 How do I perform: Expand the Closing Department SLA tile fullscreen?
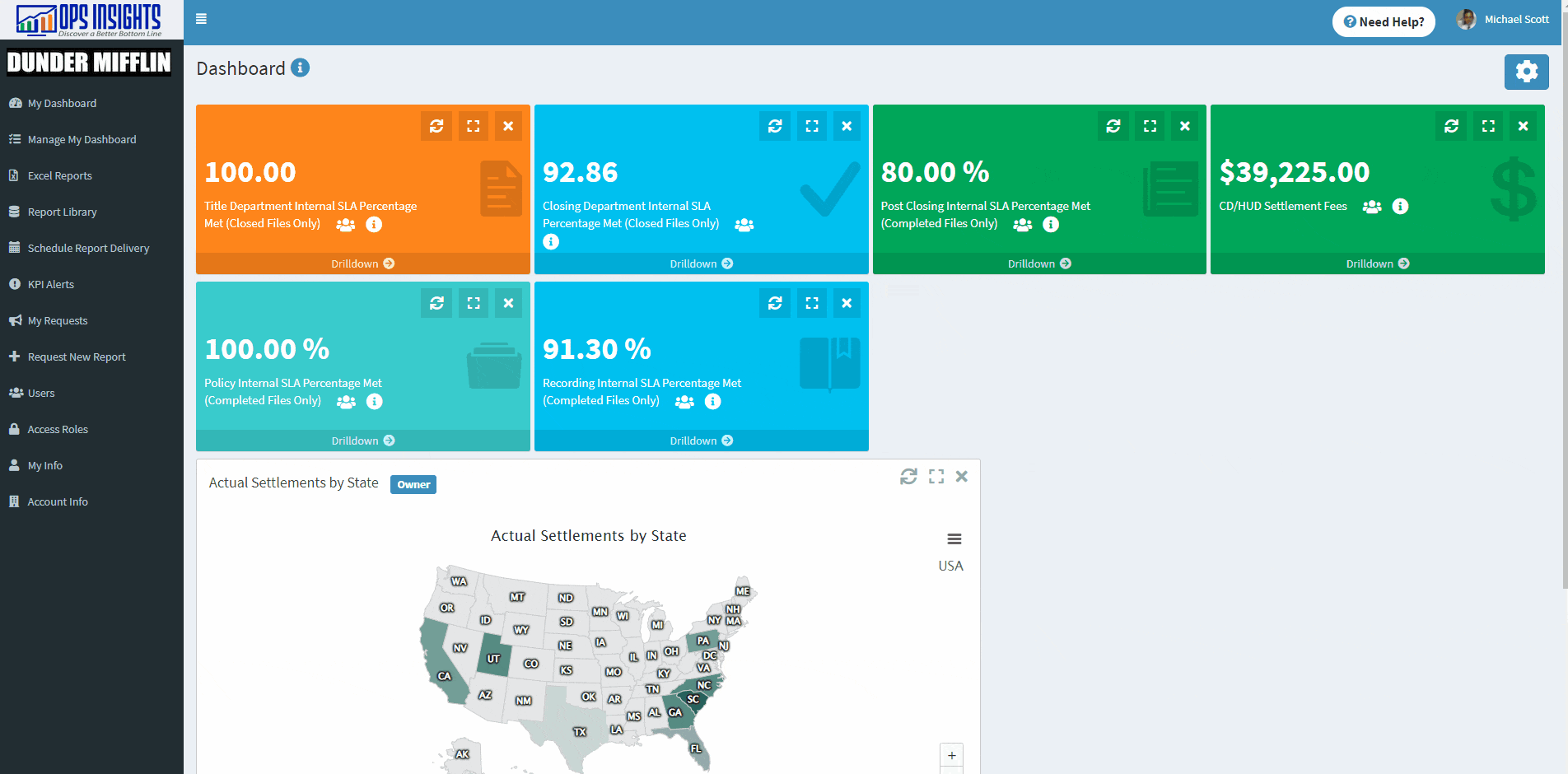click(812, 126)
